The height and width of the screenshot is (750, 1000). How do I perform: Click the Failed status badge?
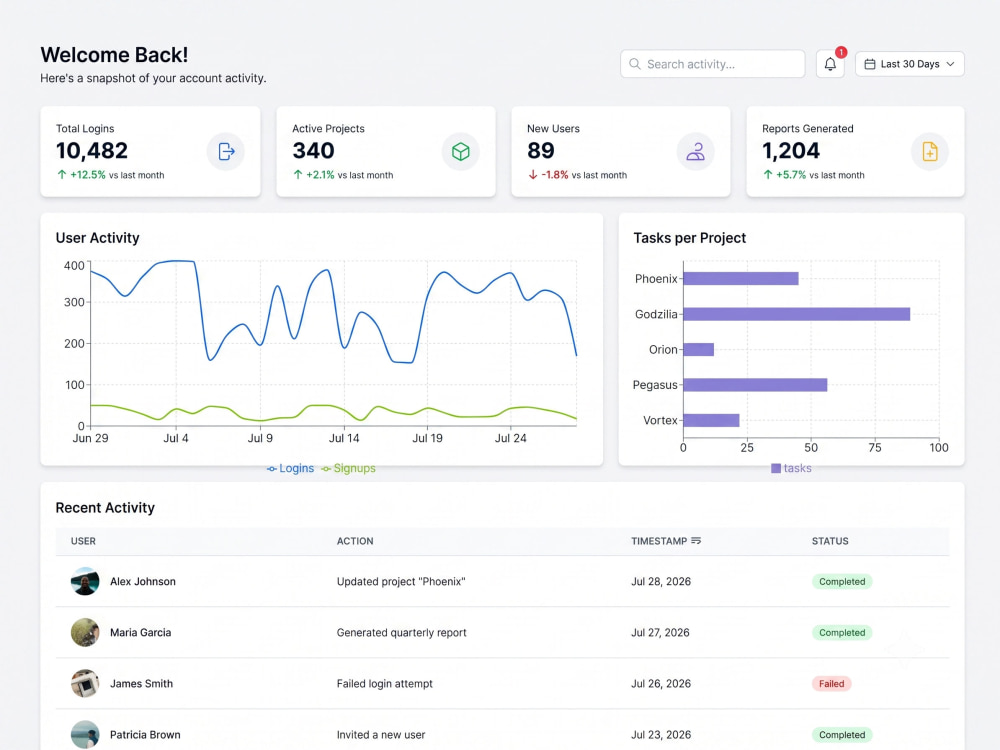tap(831, 683)
